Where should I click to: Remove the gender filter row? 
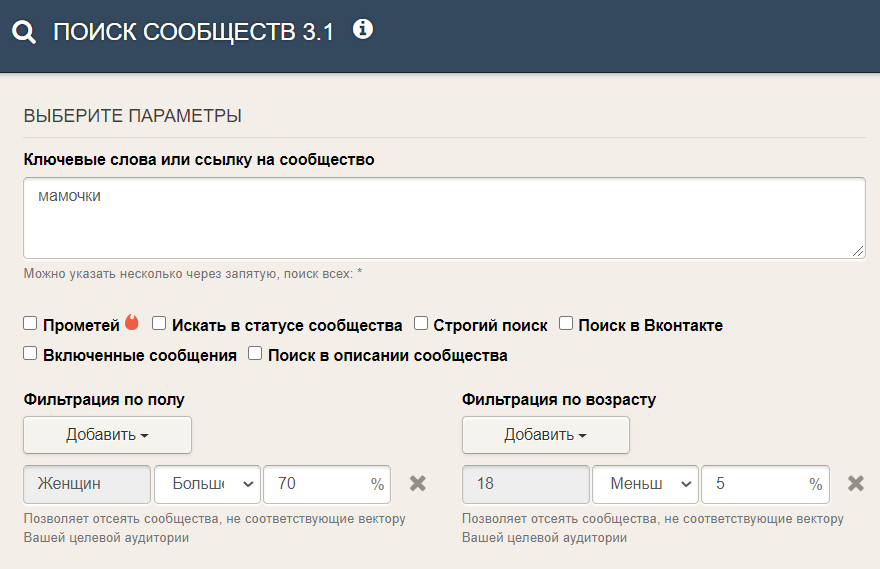[418, 484]
